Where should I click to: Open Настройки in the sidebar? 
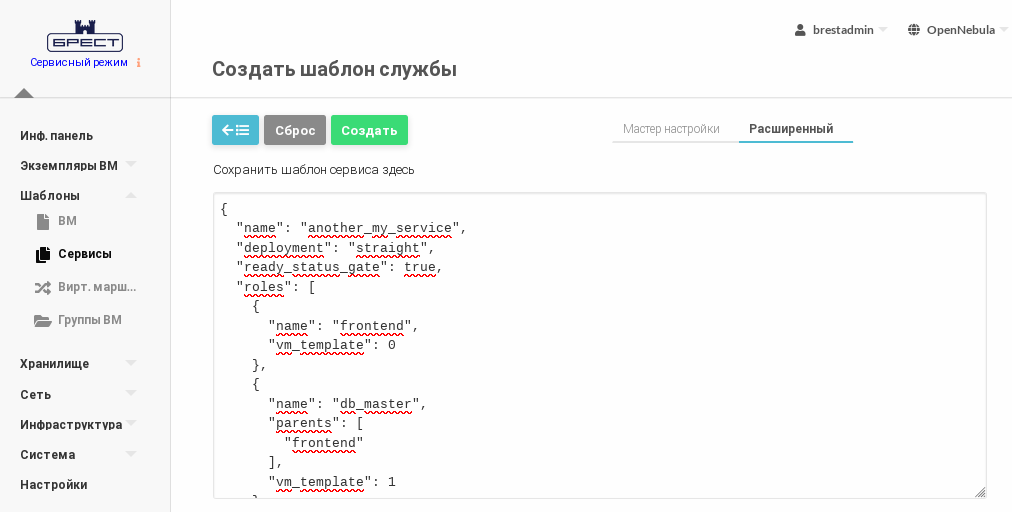[54, 485]
